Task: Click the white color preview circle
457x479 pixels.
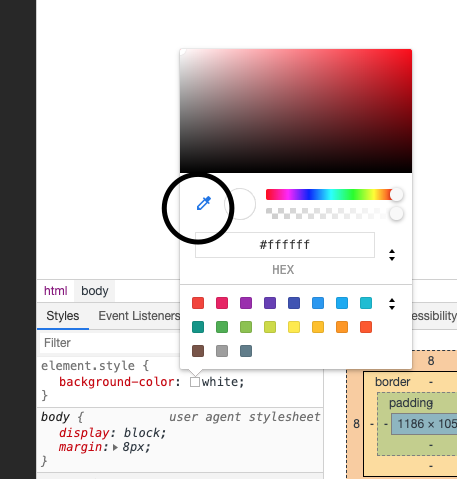Action: 240,204
